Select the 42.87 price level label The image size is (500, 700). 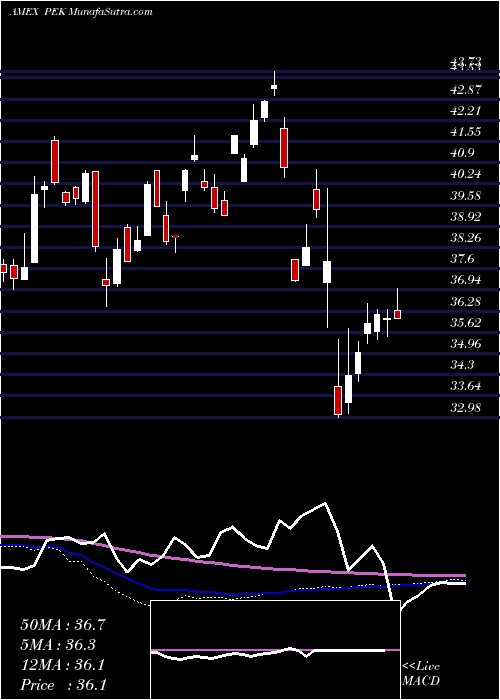click(x=466, y=89)
